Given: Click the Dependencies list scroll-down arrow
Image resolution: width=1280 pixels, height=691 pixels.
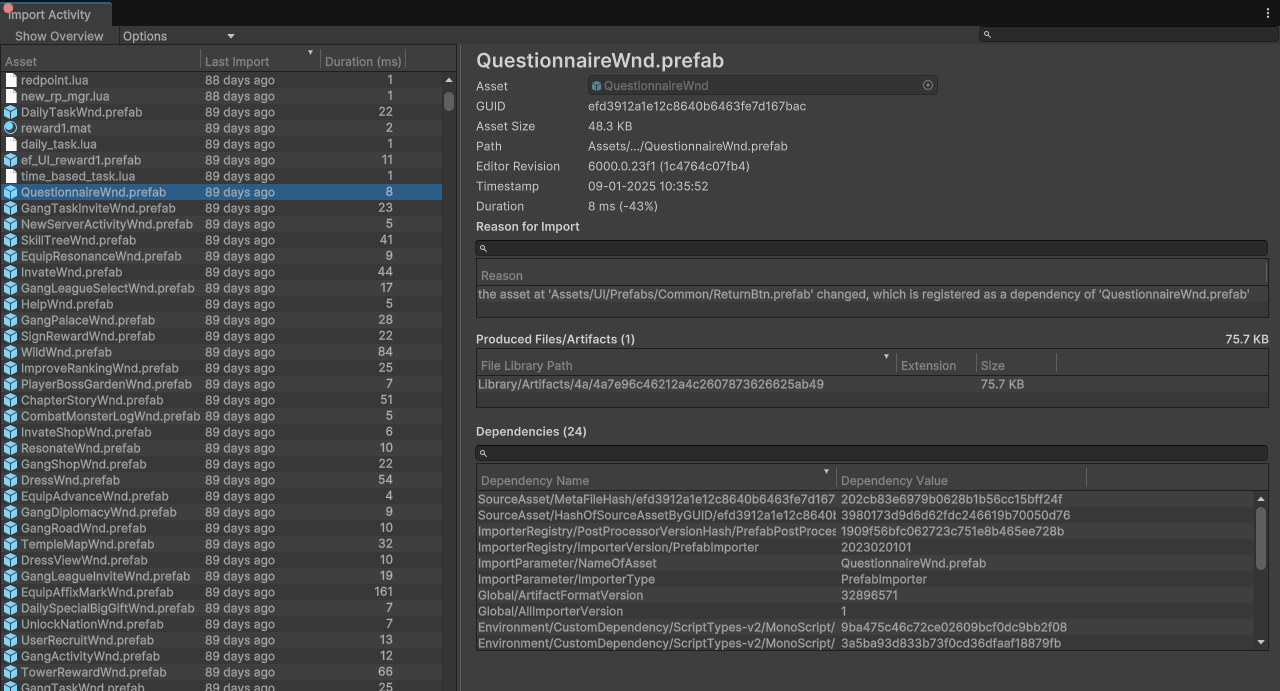Looking at the screenshot, I should 1261,643.
